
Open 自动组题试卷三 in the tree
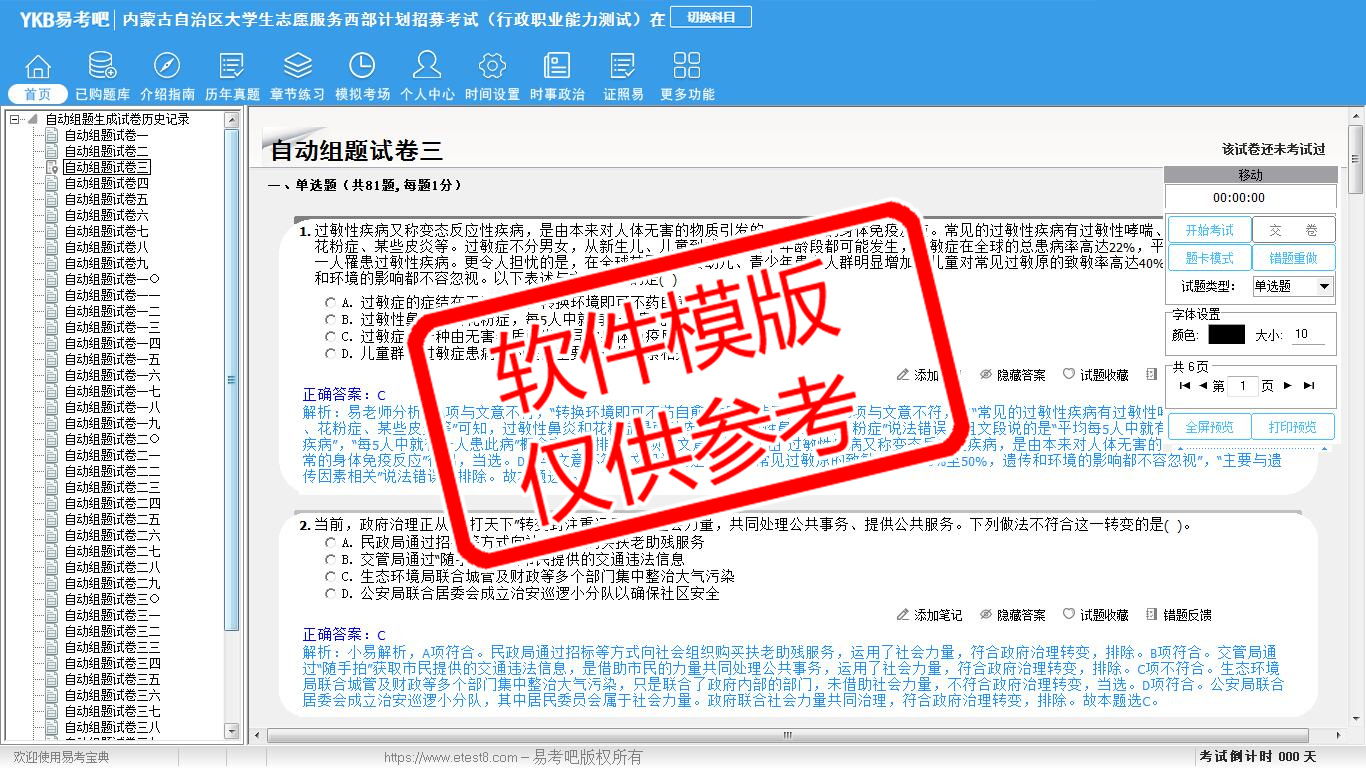pyautogui.click(x=107, y=167)
